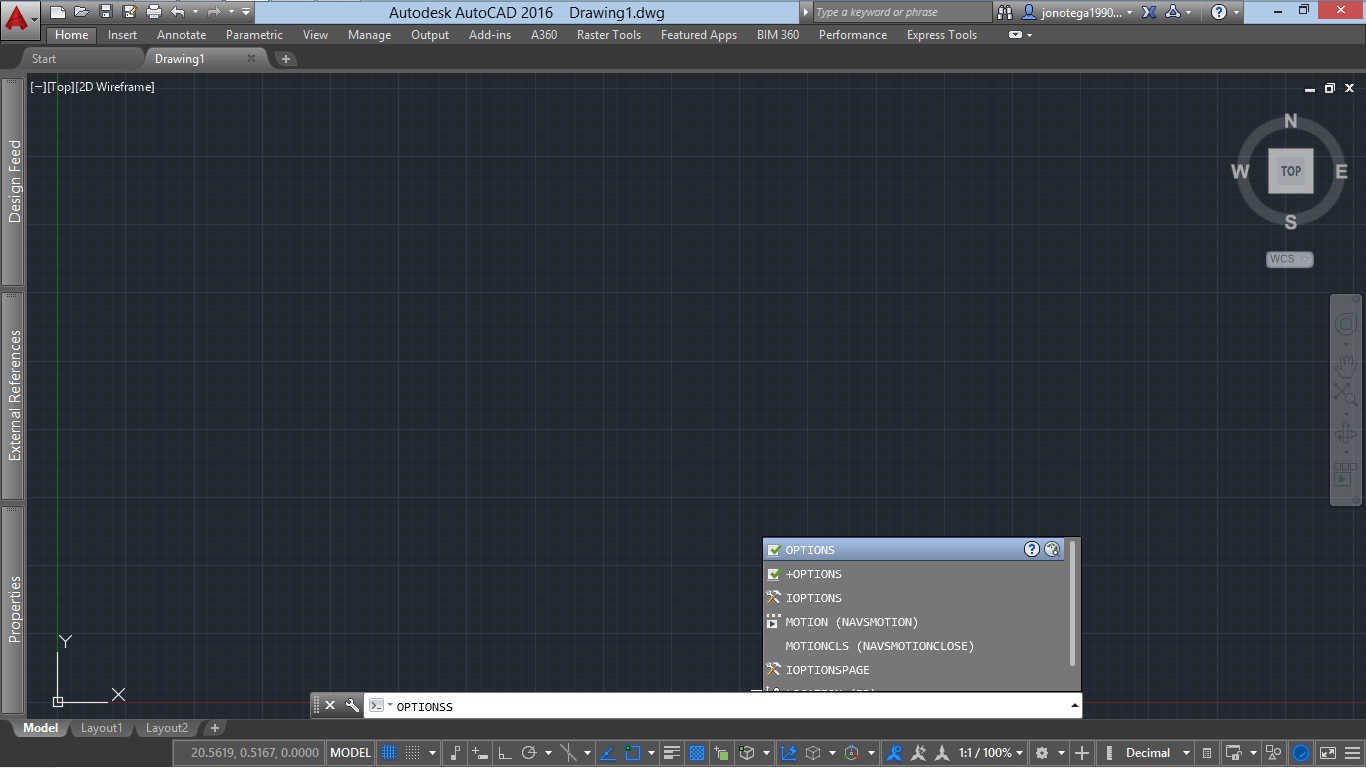The image size is (1366, 768).
Task: Click the wrench customize icon on command line
Action: click(352, 705)
